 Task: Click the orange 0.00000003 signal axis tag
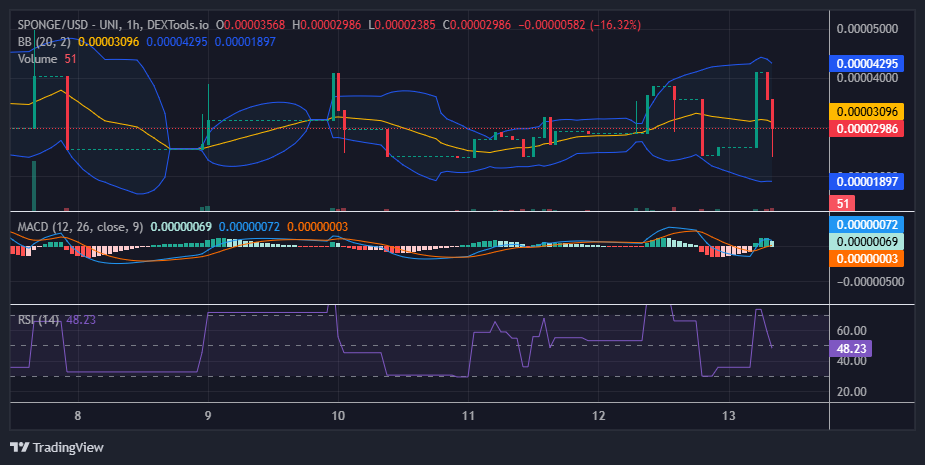[867, 258]
